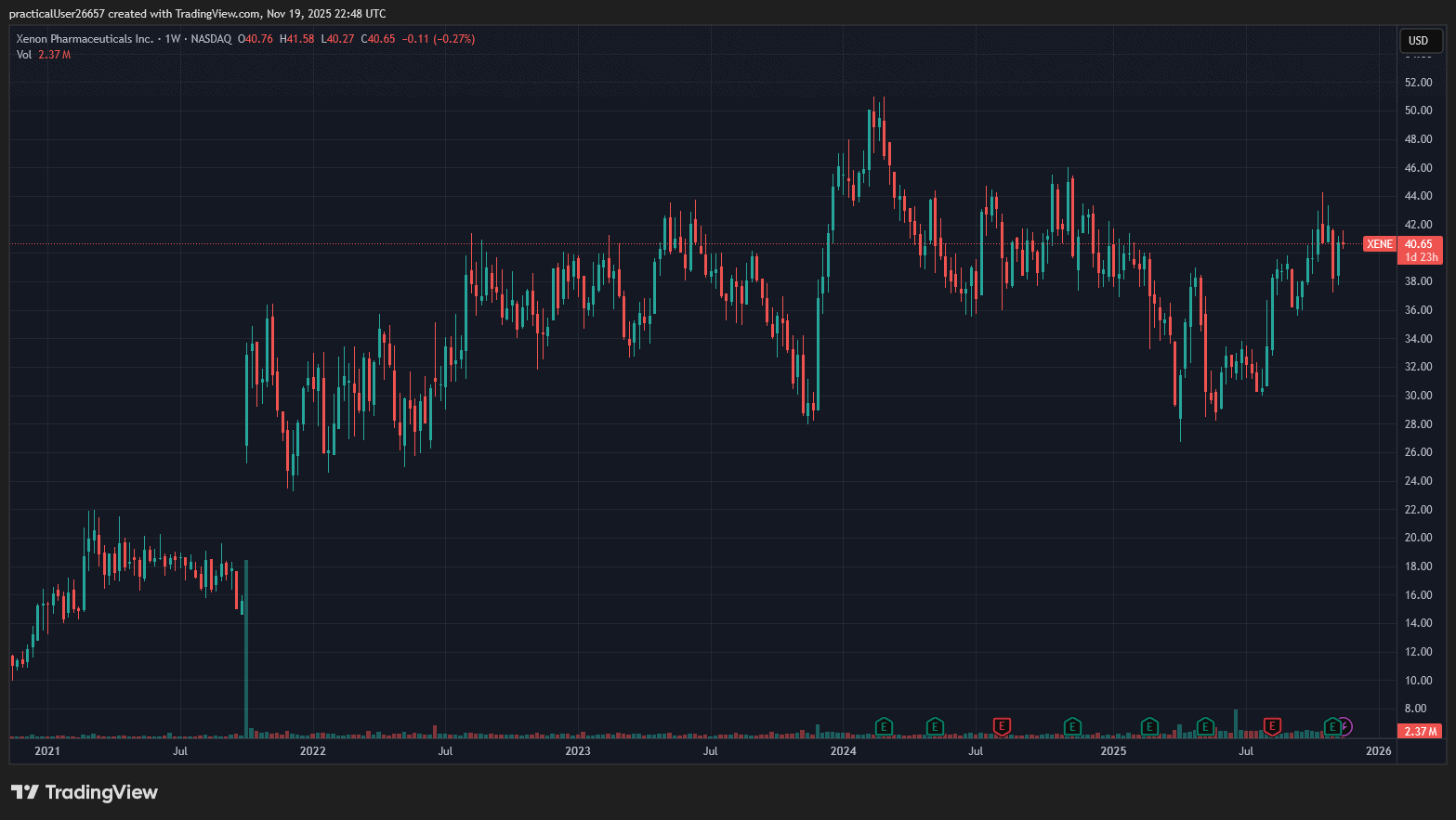
Task: Click the red earnings marker after Jul 2024
Action: pyautogui.click(x=1002, y=726)
